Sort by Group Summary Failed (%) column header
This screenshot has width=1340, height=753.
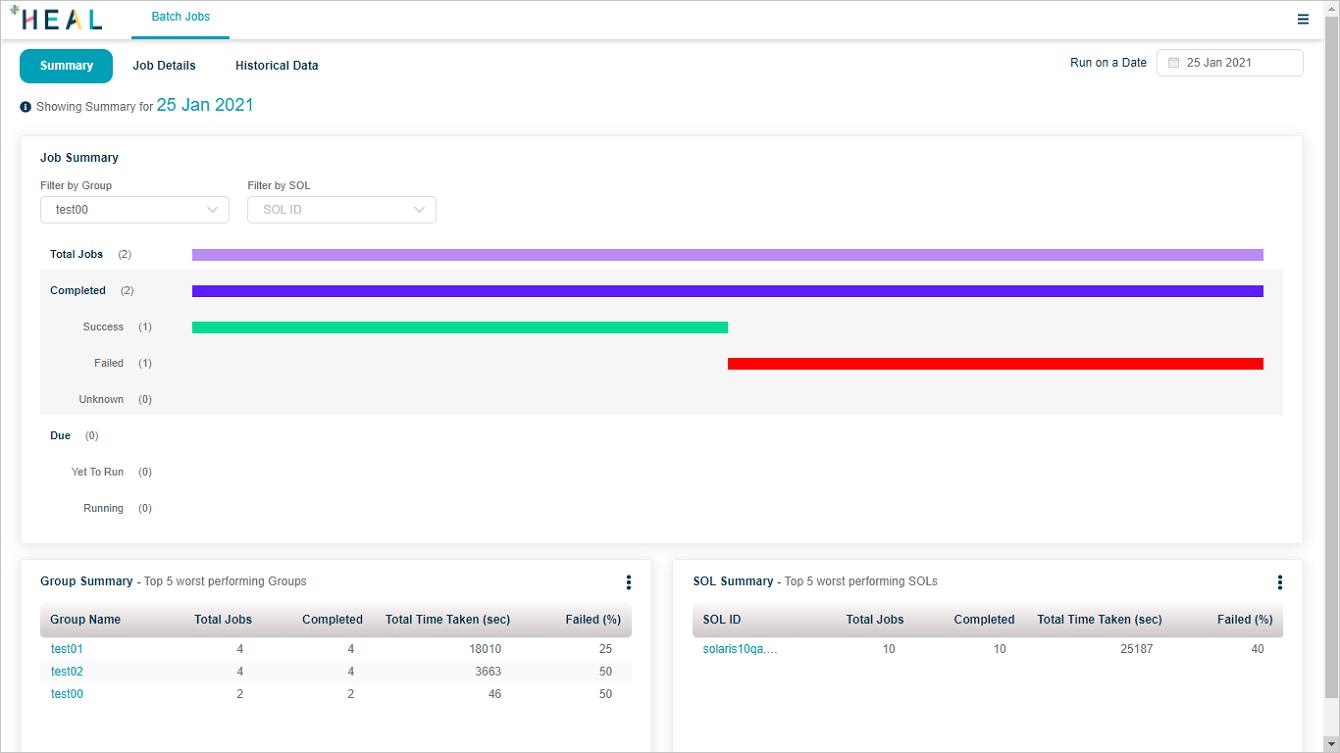pos(593,620)
